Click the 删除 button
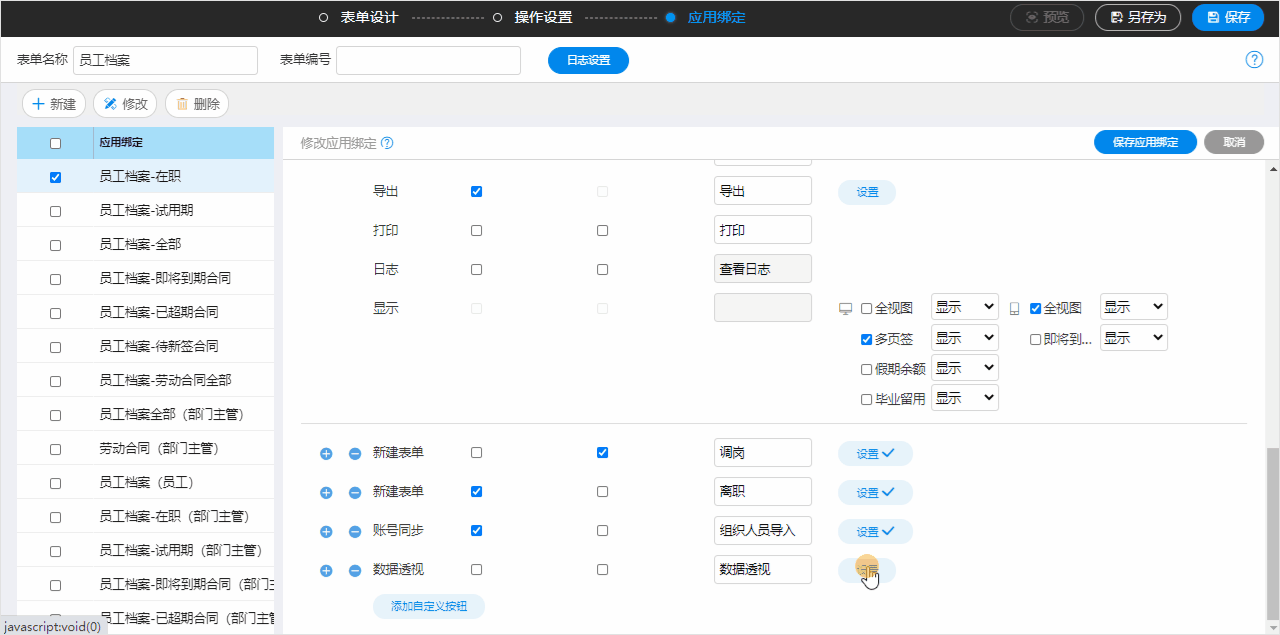The height and width of the screenshot is (635, 1280). click(197, 104)
